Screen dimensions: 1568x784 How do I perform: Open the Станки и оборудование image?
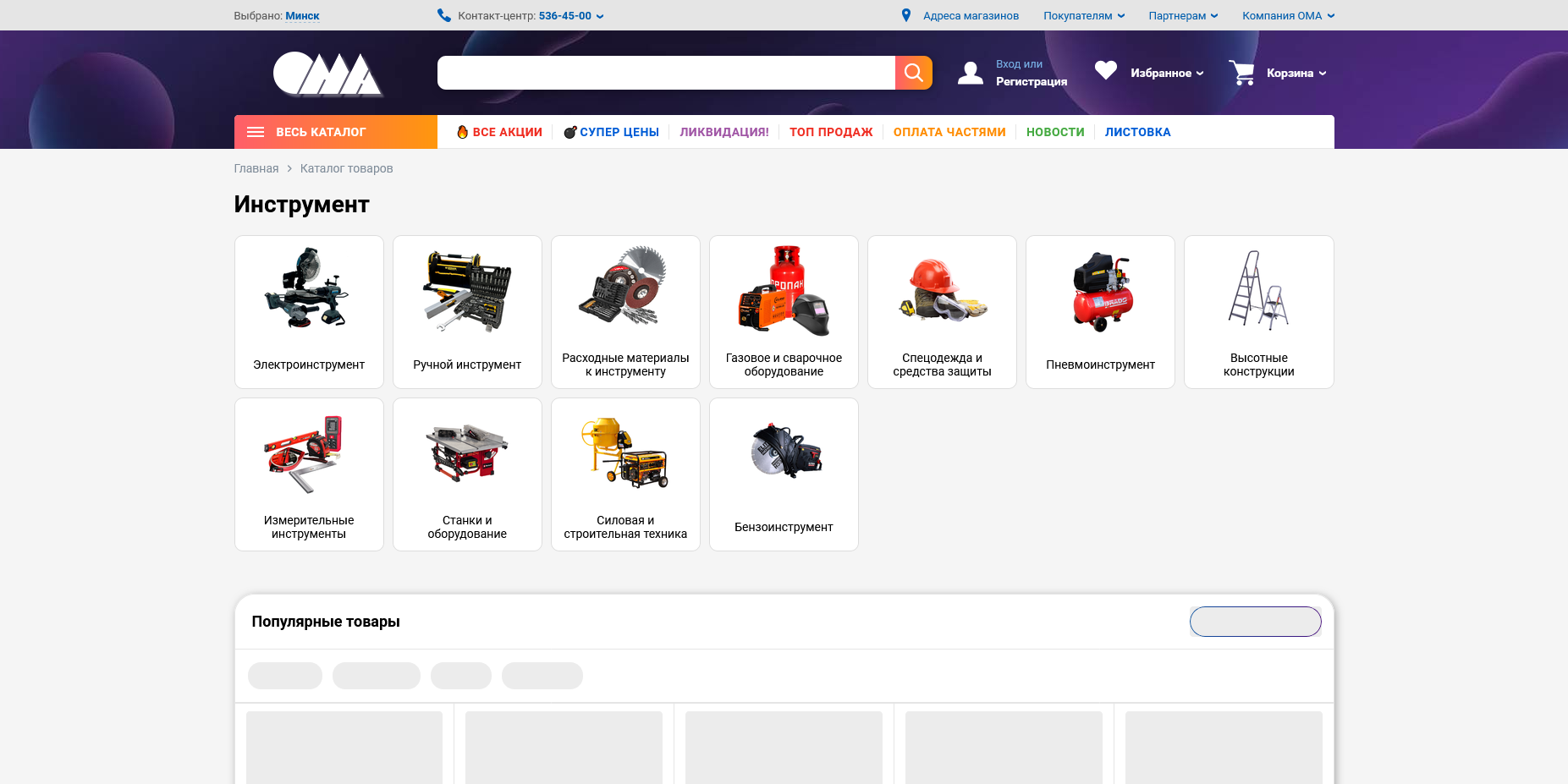pos(467,452)
